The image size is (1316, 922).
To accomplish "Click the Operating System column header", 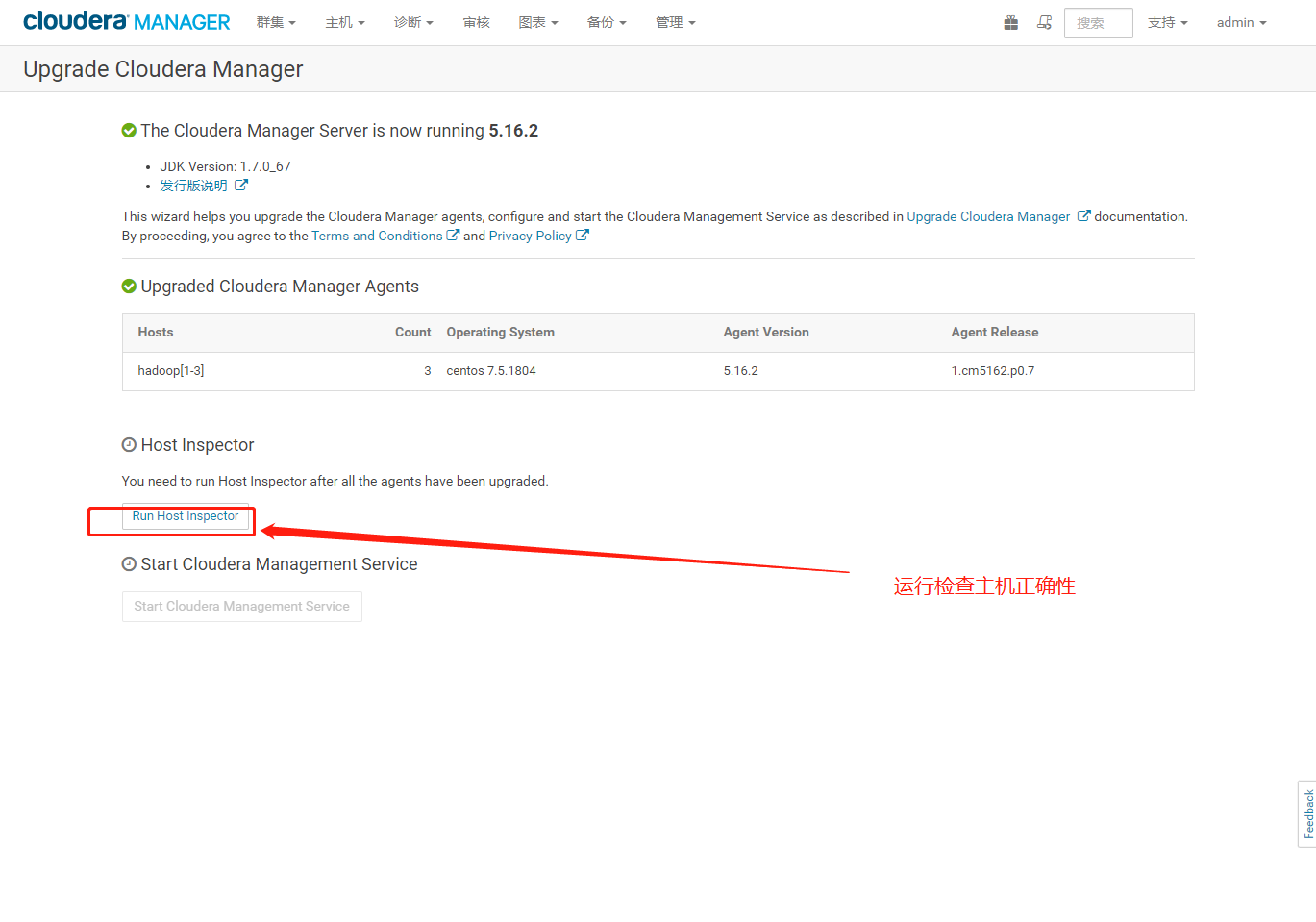I will point(500,332).
